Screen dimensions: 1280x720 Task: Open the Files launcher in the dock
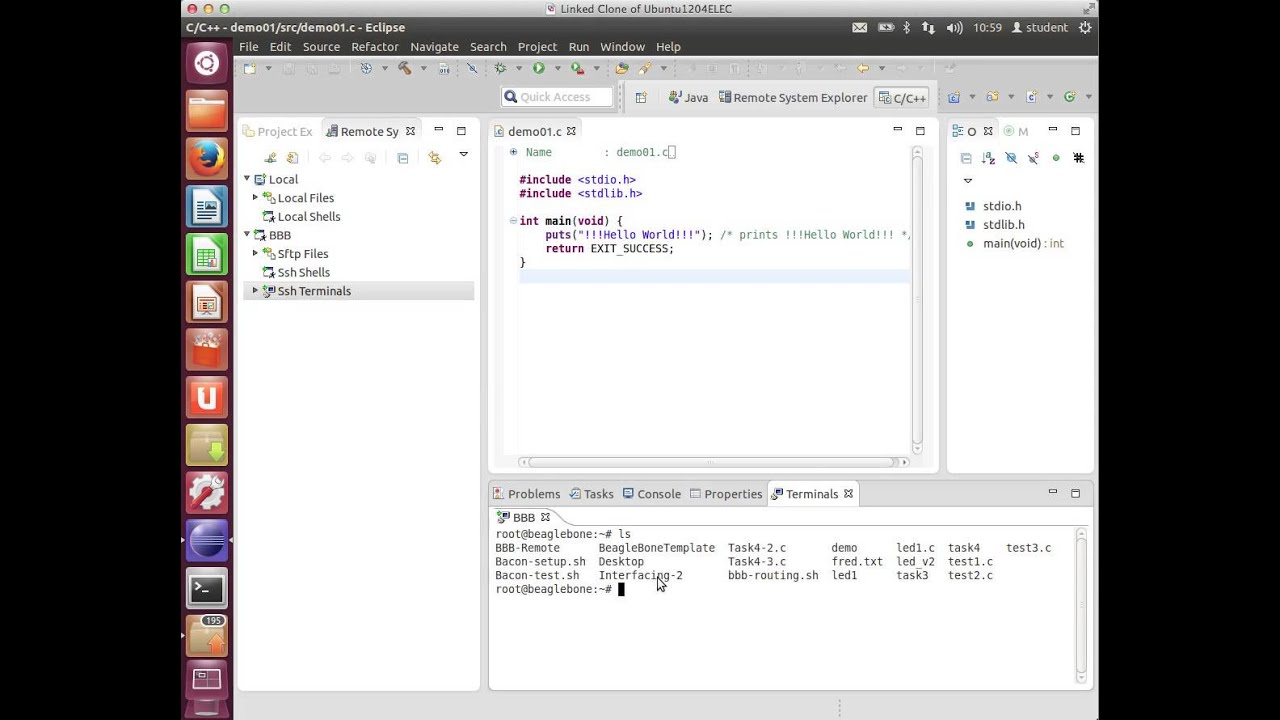point(207,111)
